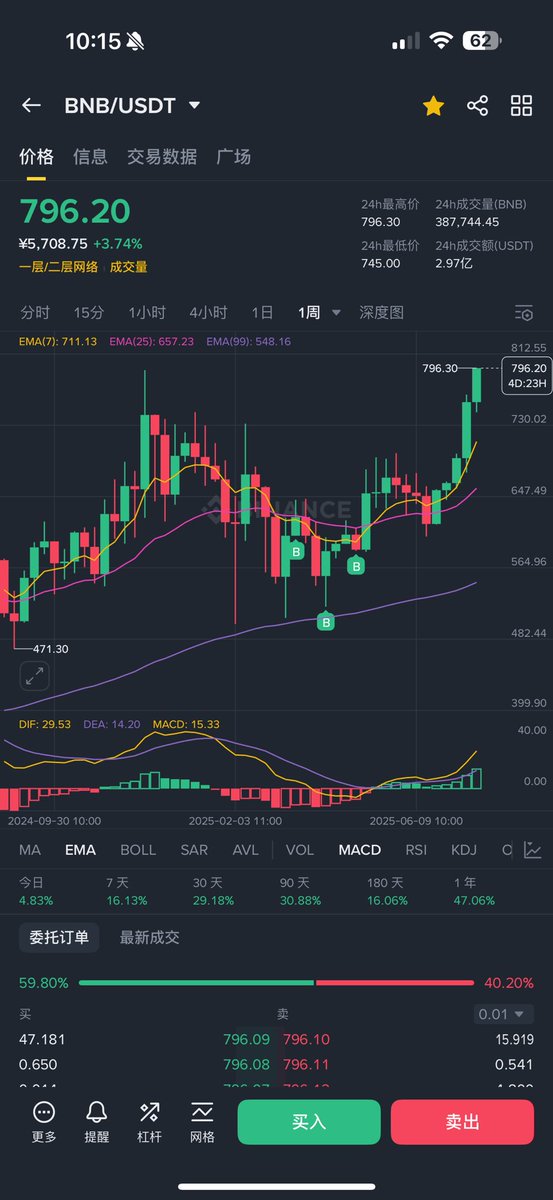Viewport: 553px width, 1200px height.
Task: Select the 4小时 timeframe
Action: (208, 313)
